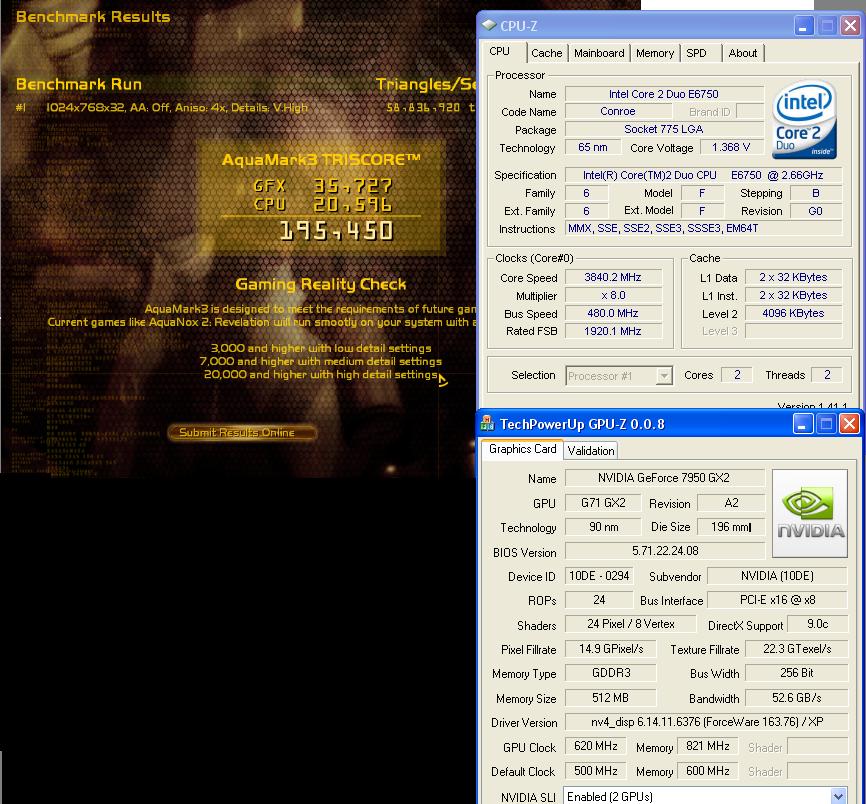866x804 pixels.
Task: Click the Memory Size value 512 MB
Action: (x=611, y=698)
